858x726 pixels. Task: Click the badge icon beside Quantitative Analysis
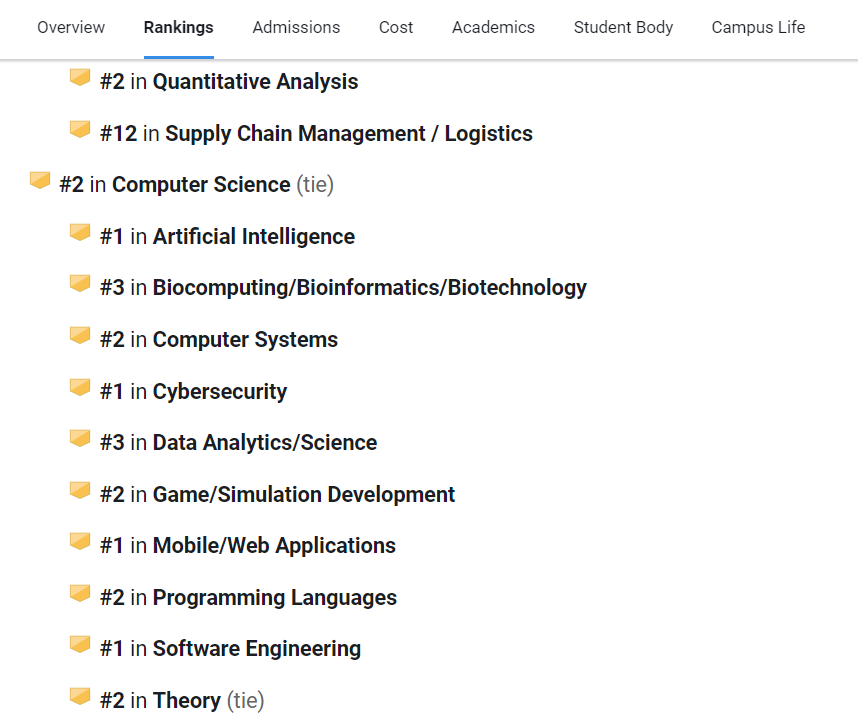(x=80, y=77)
